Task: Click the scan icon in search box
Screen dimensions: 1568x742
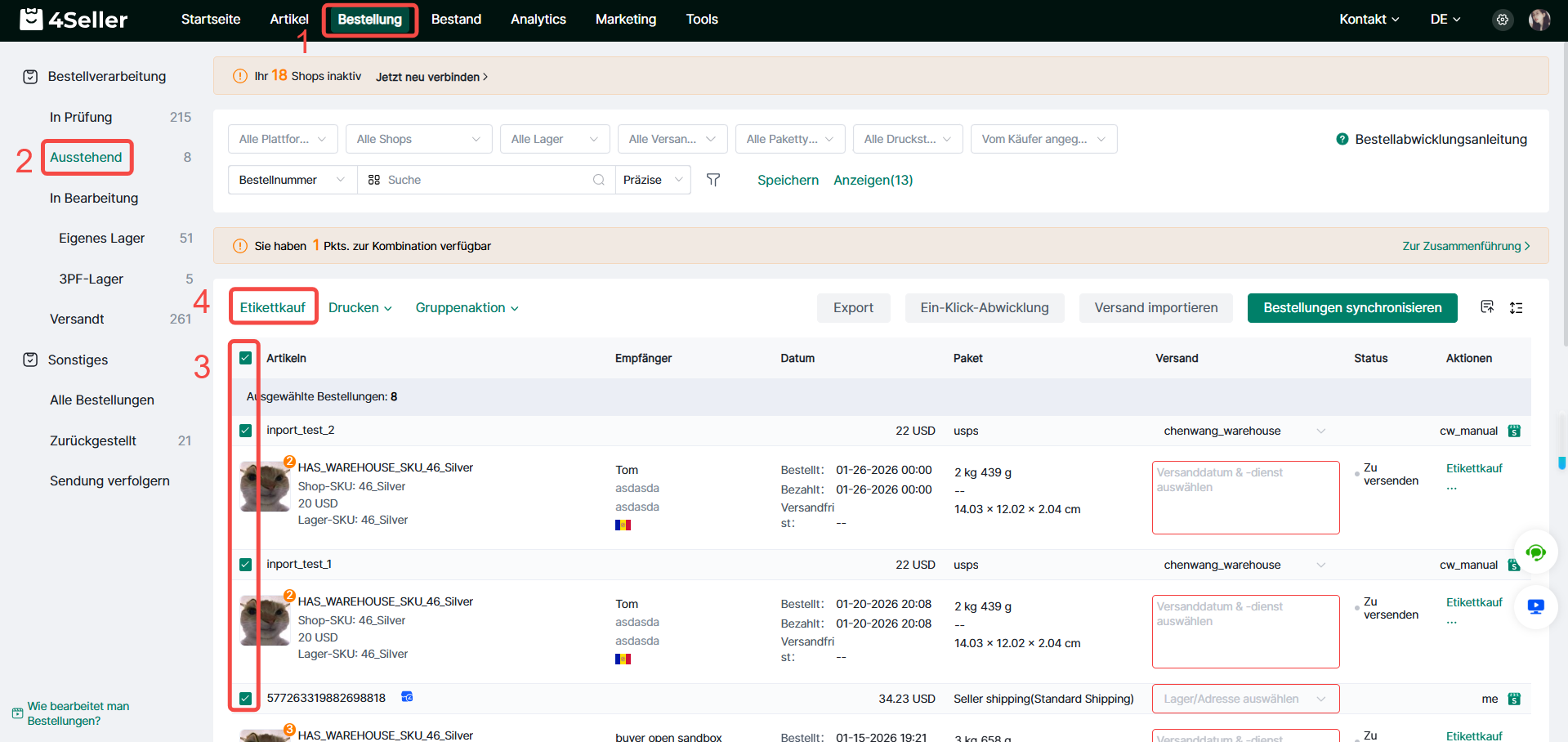Action: click(x=374, y=180)
